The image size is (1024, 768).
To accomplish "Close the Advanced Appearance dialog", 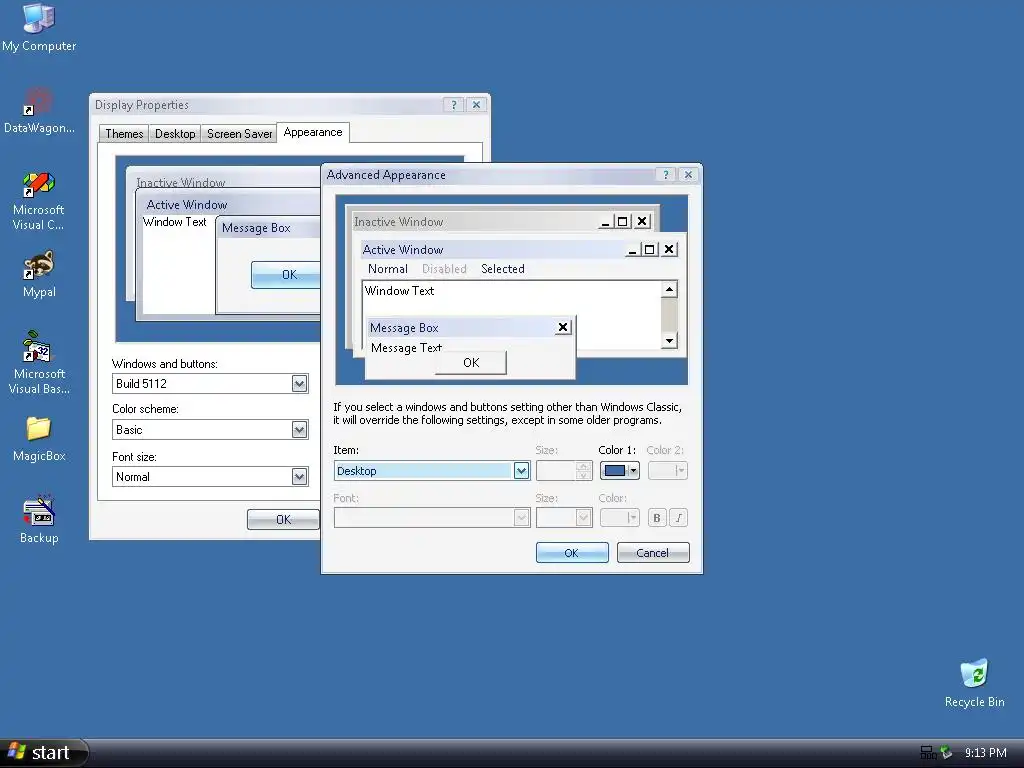I will [x=688, y=174].
